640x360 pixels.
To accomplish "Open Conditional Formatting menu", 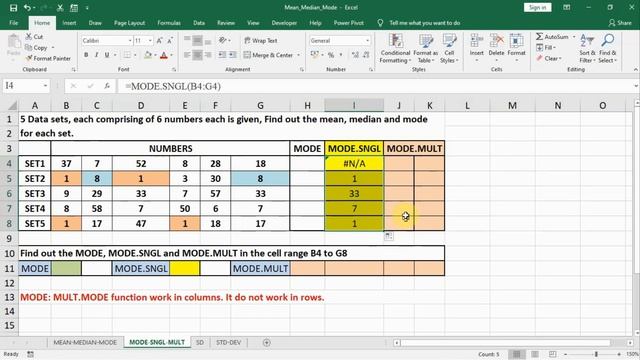I will 395,49.
